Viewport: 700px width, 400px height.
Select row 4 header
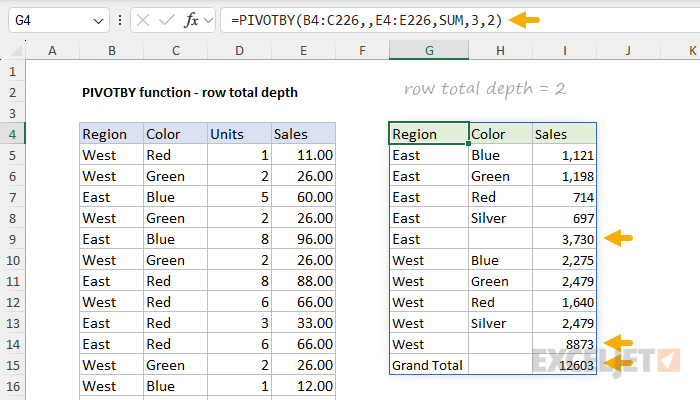[x=12, y=134]
